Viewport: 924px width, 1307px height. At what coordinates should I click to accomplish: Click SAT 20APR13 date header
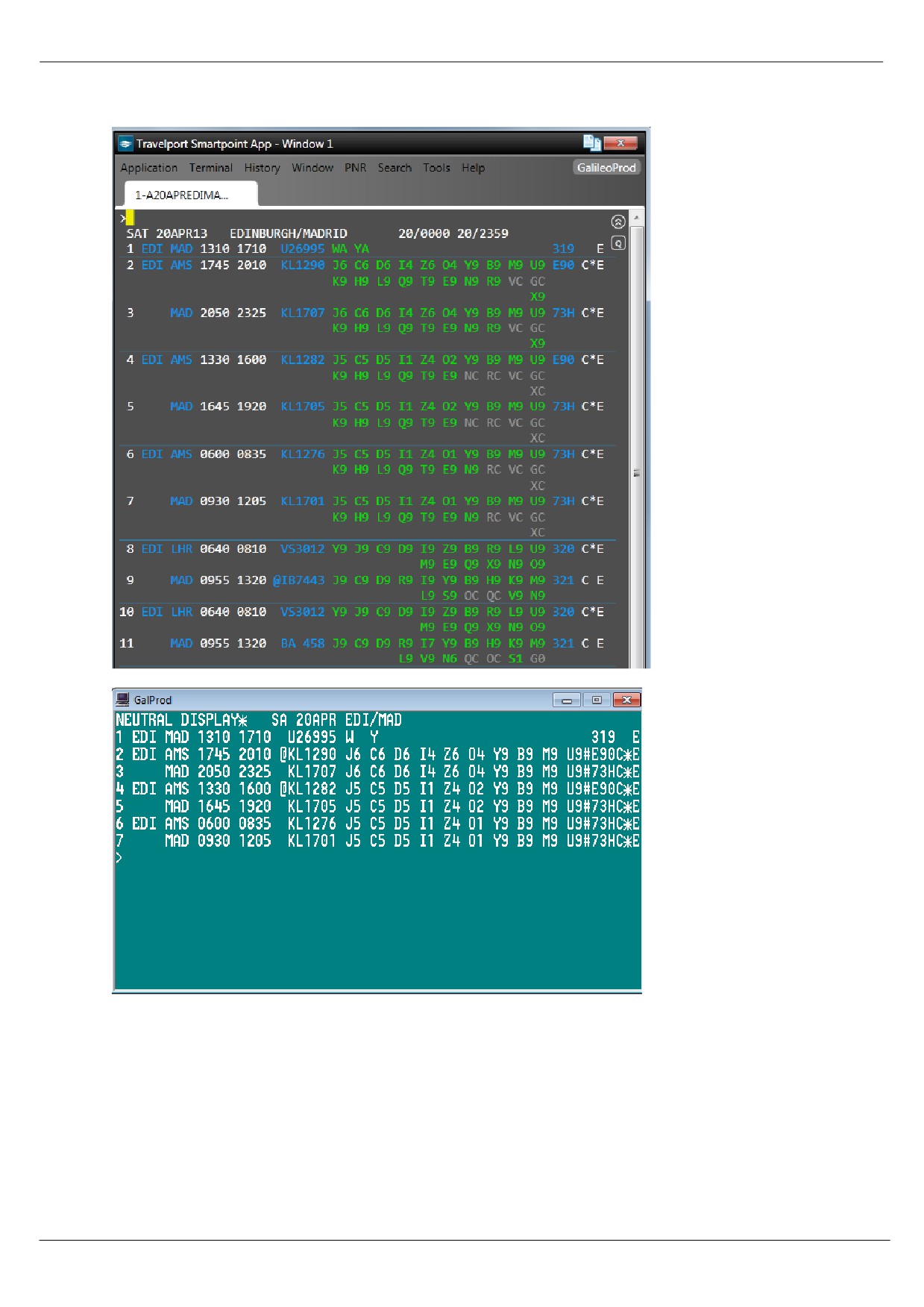(x=167, y=233)
